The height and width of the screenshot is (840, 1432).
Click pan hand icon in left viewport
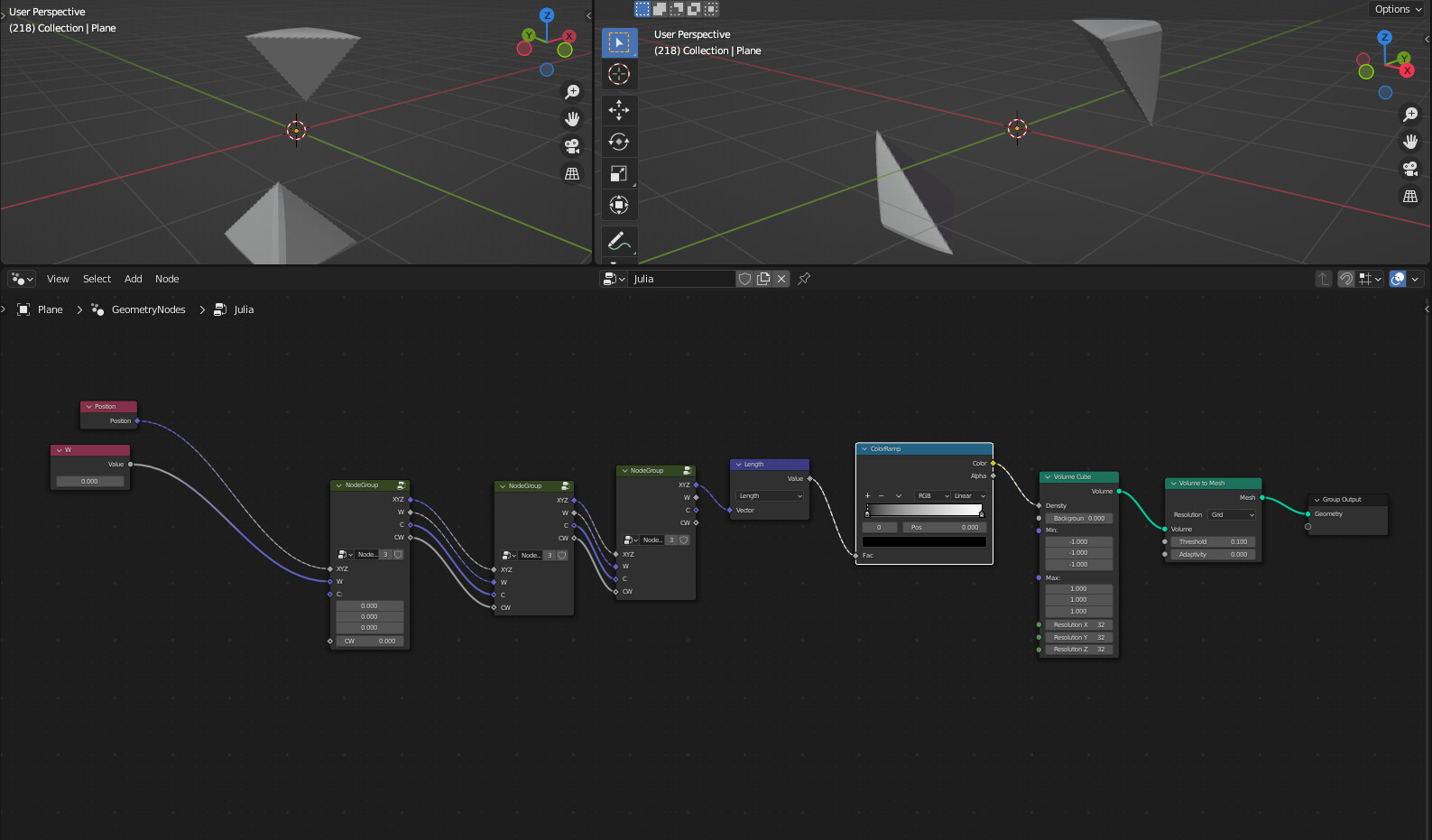pyautogui.click(x=572, y=119)
